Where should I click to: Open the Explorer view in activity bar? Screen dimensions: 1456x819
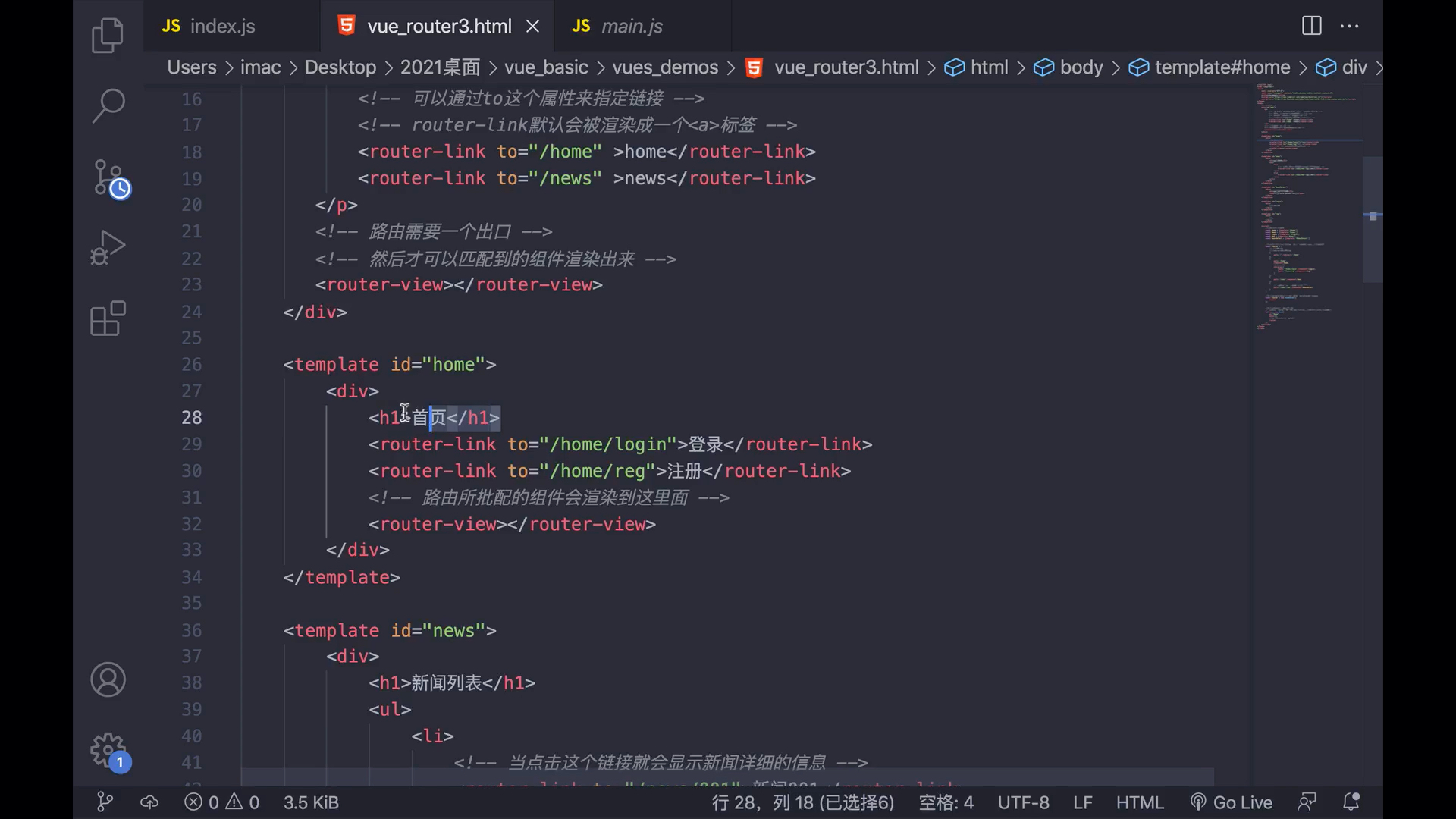(108, 36)
